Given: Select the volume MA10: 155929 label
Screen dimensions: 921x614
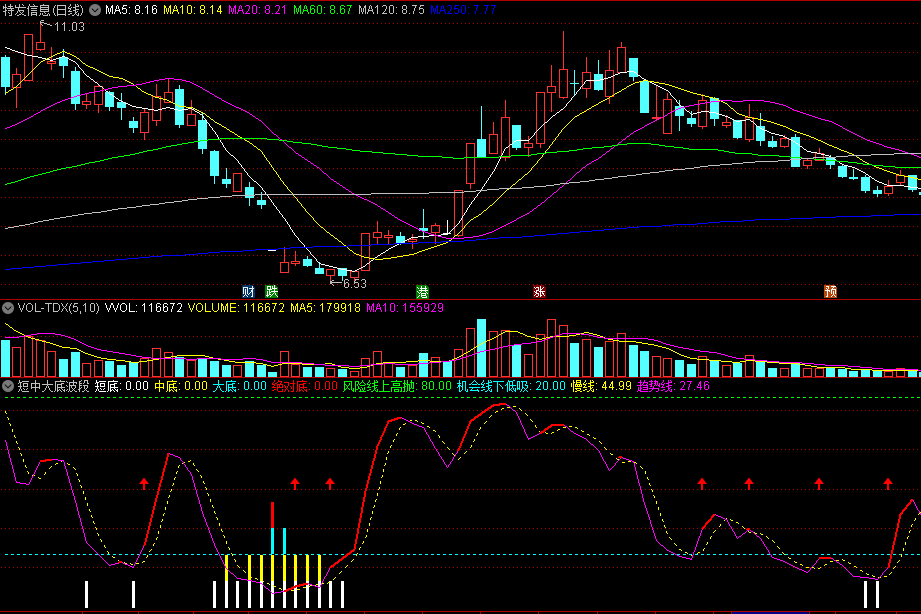Looking at the screenshot, I should 405,308.
